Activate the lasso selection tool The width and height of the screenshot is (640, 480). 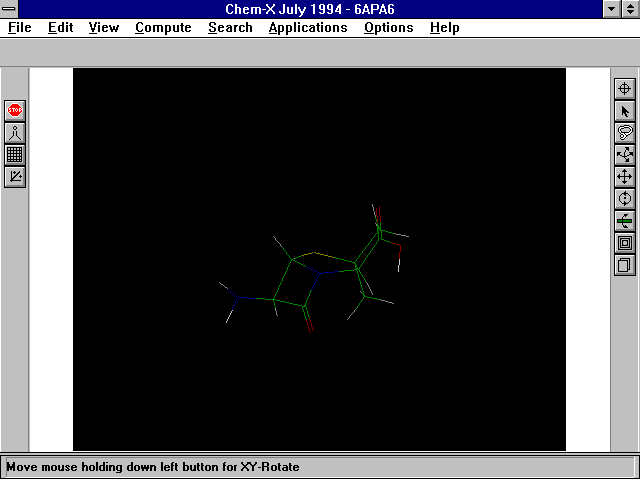[625, 133]
